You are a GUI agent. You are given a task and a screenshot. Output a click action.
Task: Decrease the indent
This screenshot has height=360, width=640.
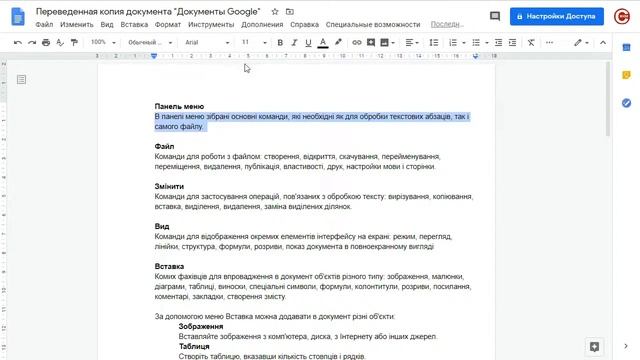498,42
